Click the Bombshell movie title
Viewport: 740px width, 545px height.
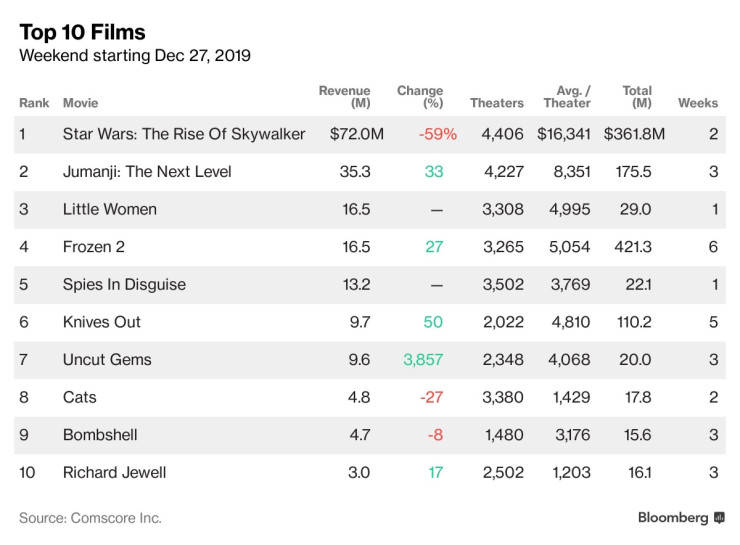(100, 435)
